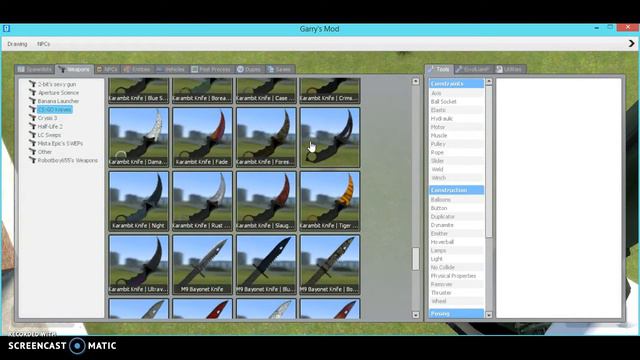Expand the Posing tool category

click(x=456, y=313)
